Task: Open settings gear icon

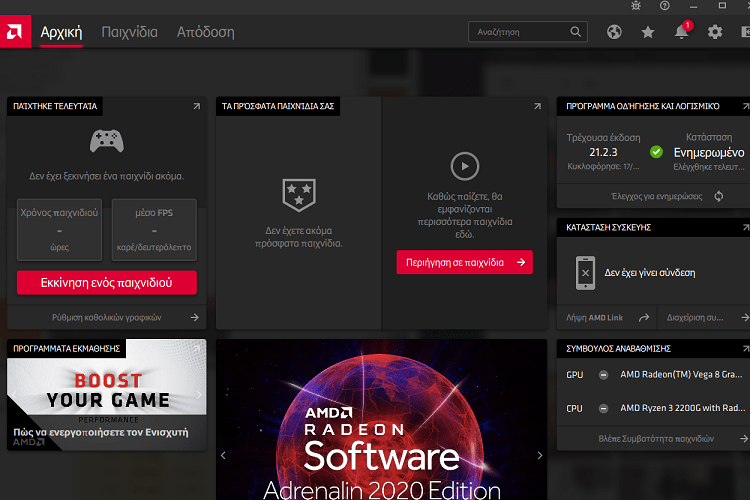Action: [x=715, y=32]
